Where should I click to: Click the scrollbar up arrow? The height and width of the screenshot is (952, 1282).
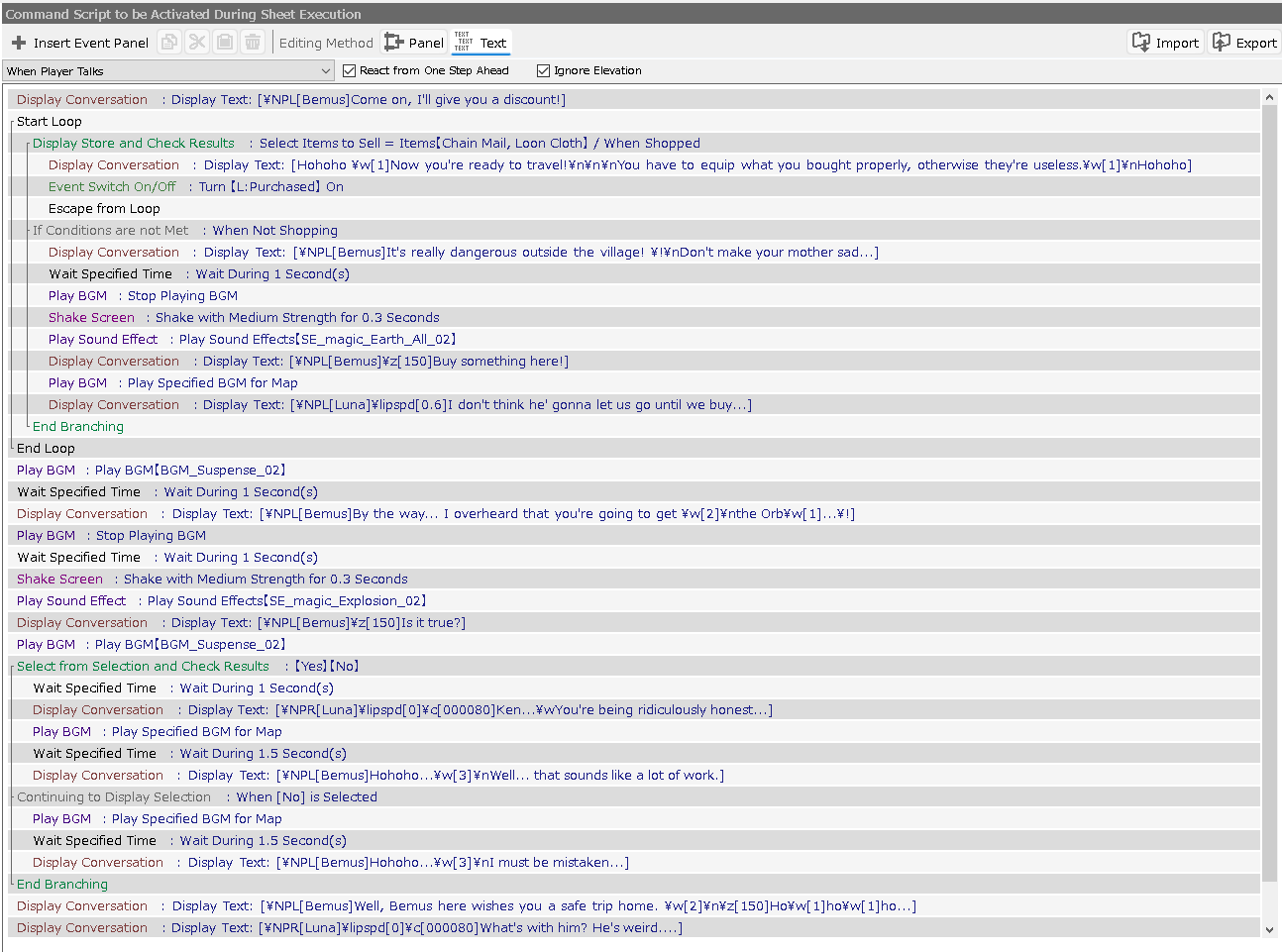click(1270, 98)
